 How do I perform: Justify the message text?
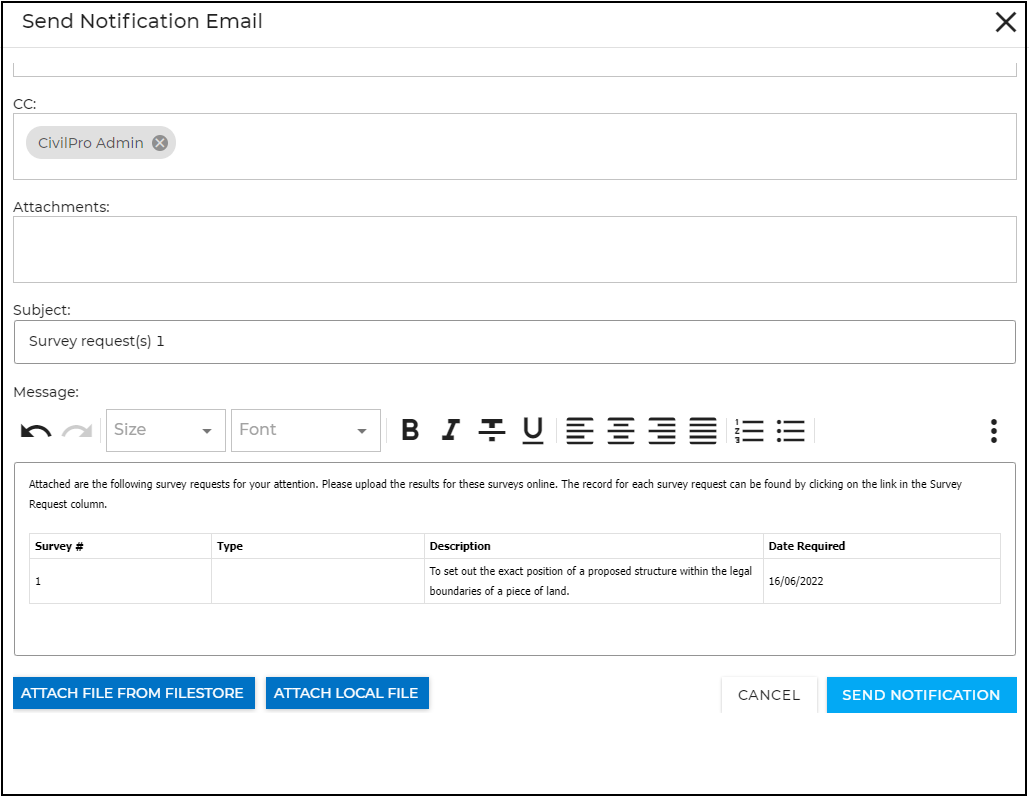click(x=703, y=430)
